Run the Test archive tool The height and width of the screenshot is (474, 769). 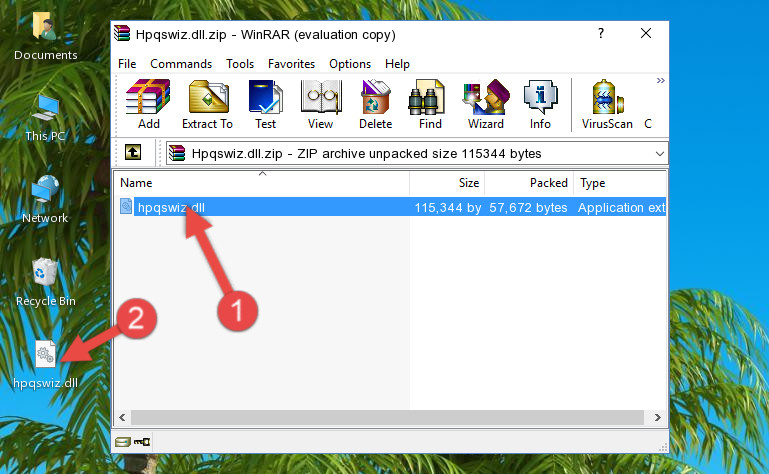[x=265, y=104]
